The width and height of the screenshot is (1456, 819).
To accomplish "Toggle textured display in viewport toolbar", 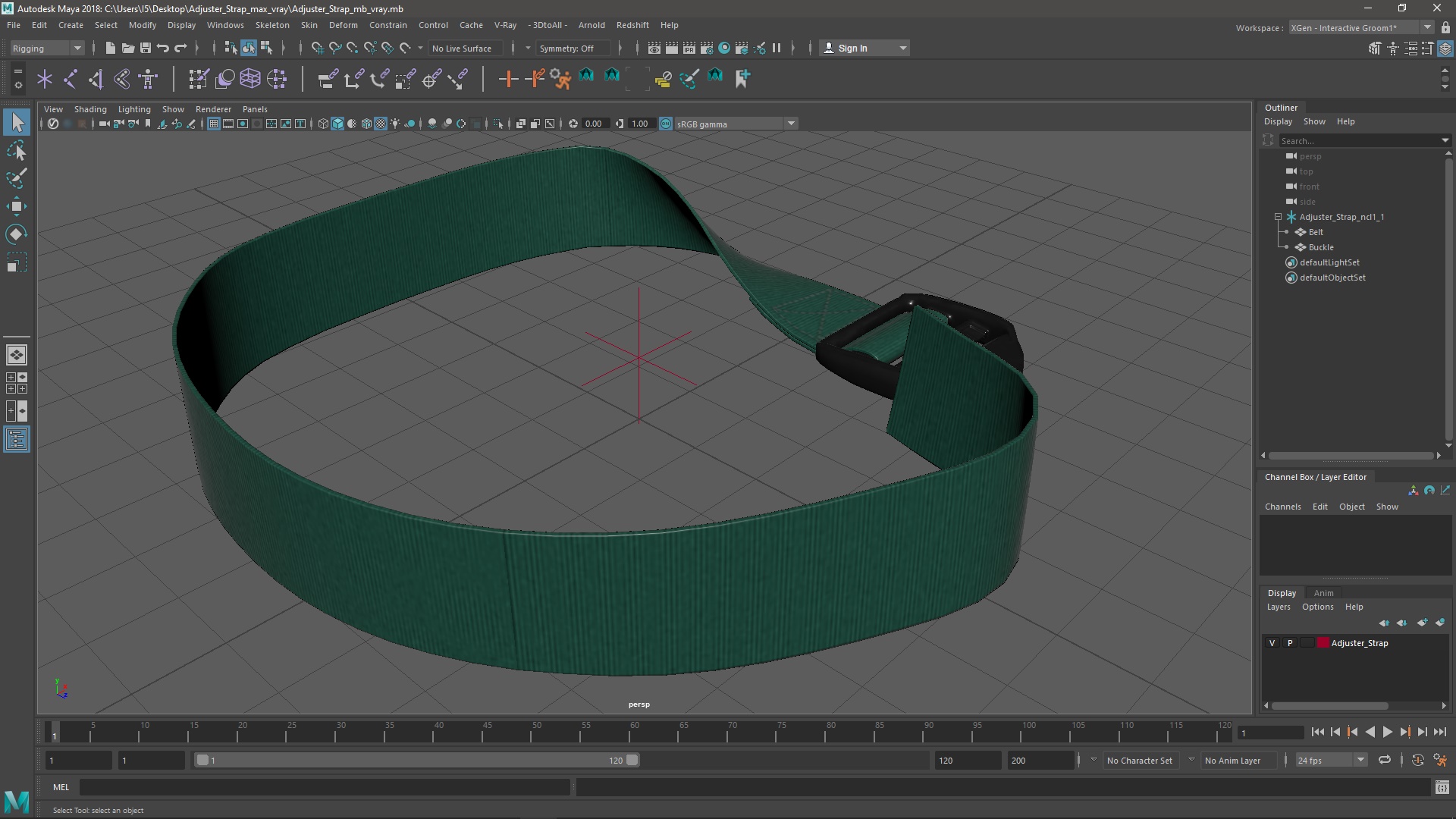I will (x=381, y=124).
